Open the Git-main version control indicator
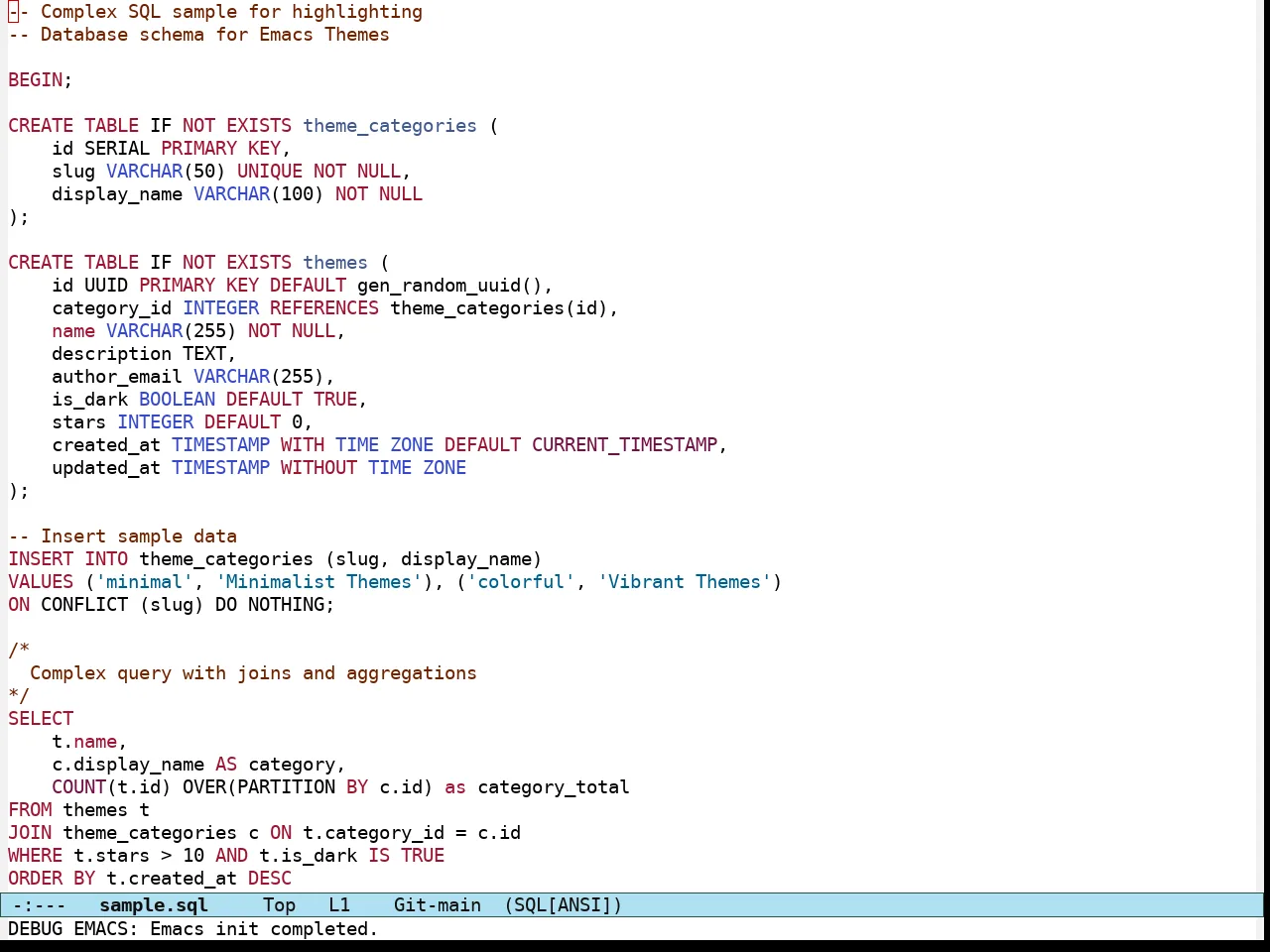 tap(438, 904)
